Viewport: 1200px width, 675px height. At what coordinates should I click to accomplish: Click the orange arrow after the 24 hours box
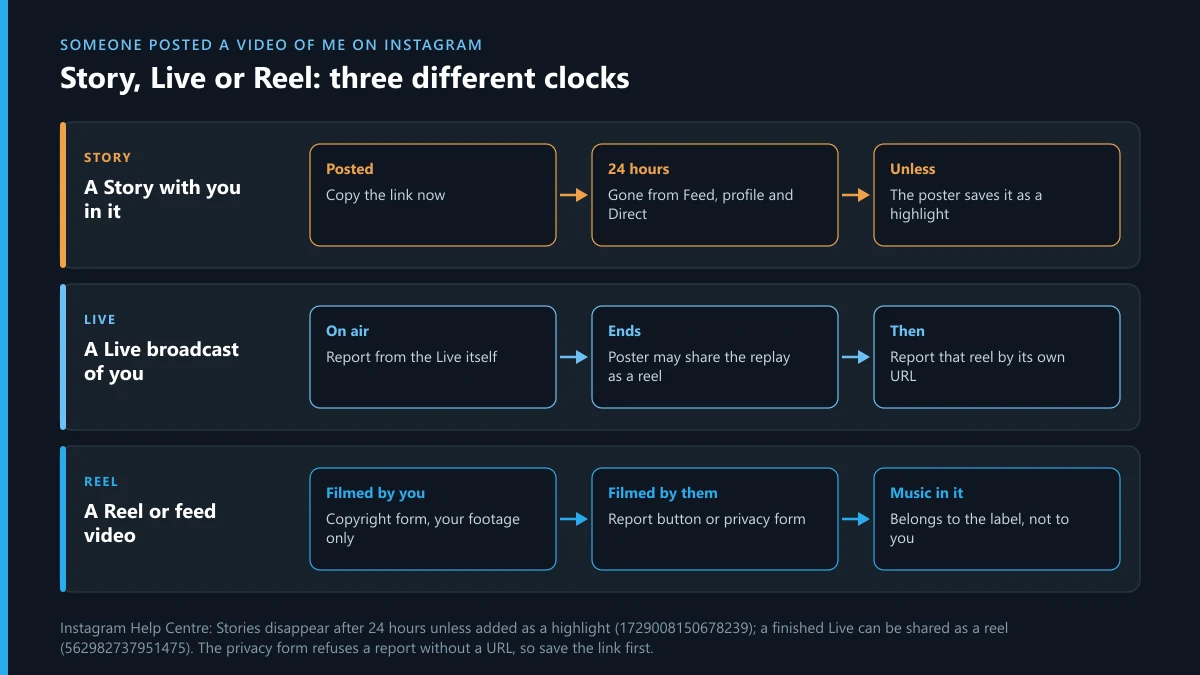point(856,195)
